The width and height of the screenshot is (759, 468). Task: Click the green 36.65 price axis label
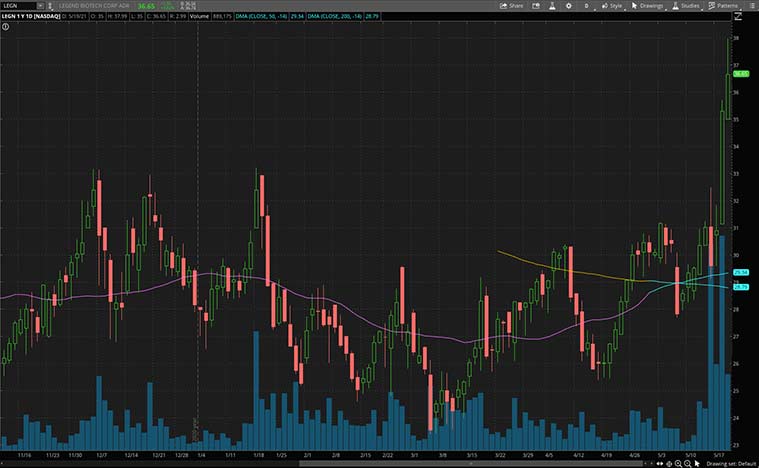pos(741,73)
